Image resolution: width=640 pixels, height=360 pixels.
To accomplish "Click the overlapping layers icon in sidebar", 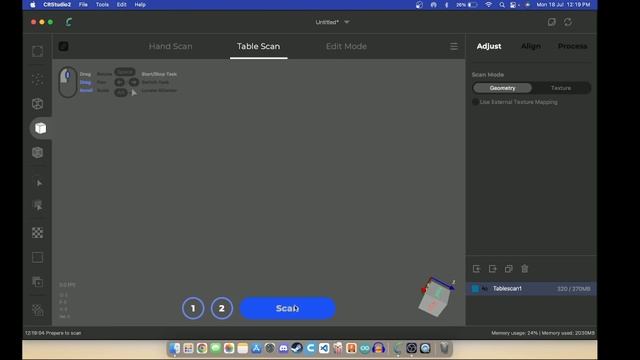I will click(38, 282).
